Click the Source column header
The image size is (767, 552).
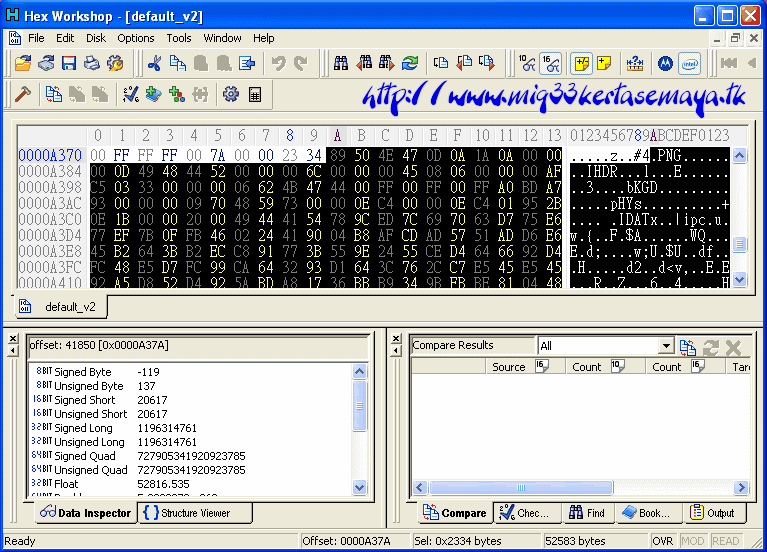coord(525,367)
